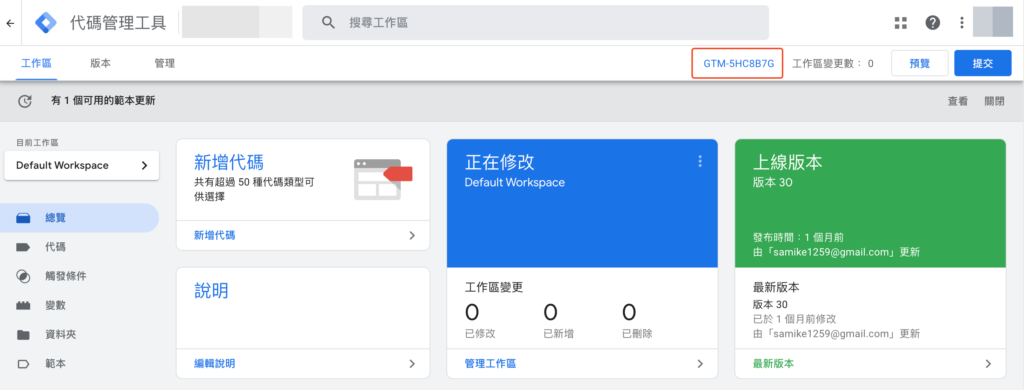Switch to the 工作區 tab
The height and width of the screenshot is (390, 1024).
[36, 63]
